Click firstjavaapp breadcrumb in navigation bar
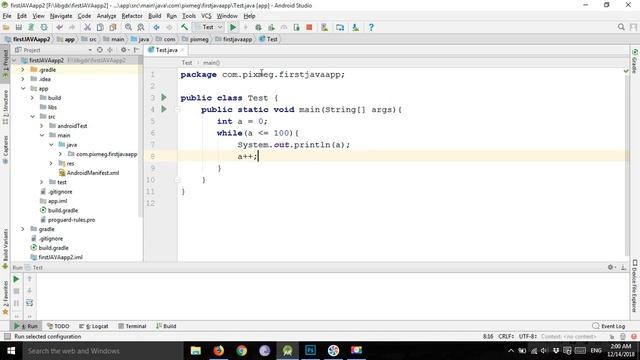Viewport: 640px width, 360px height. click(234, 39)
